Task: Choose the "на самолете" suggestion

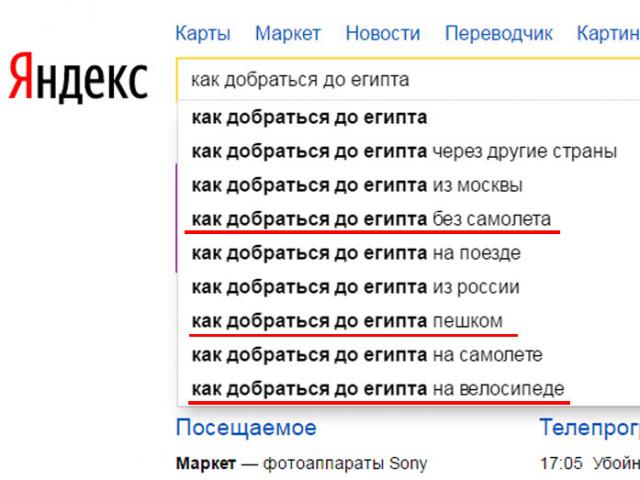Action: click(367, 355)
